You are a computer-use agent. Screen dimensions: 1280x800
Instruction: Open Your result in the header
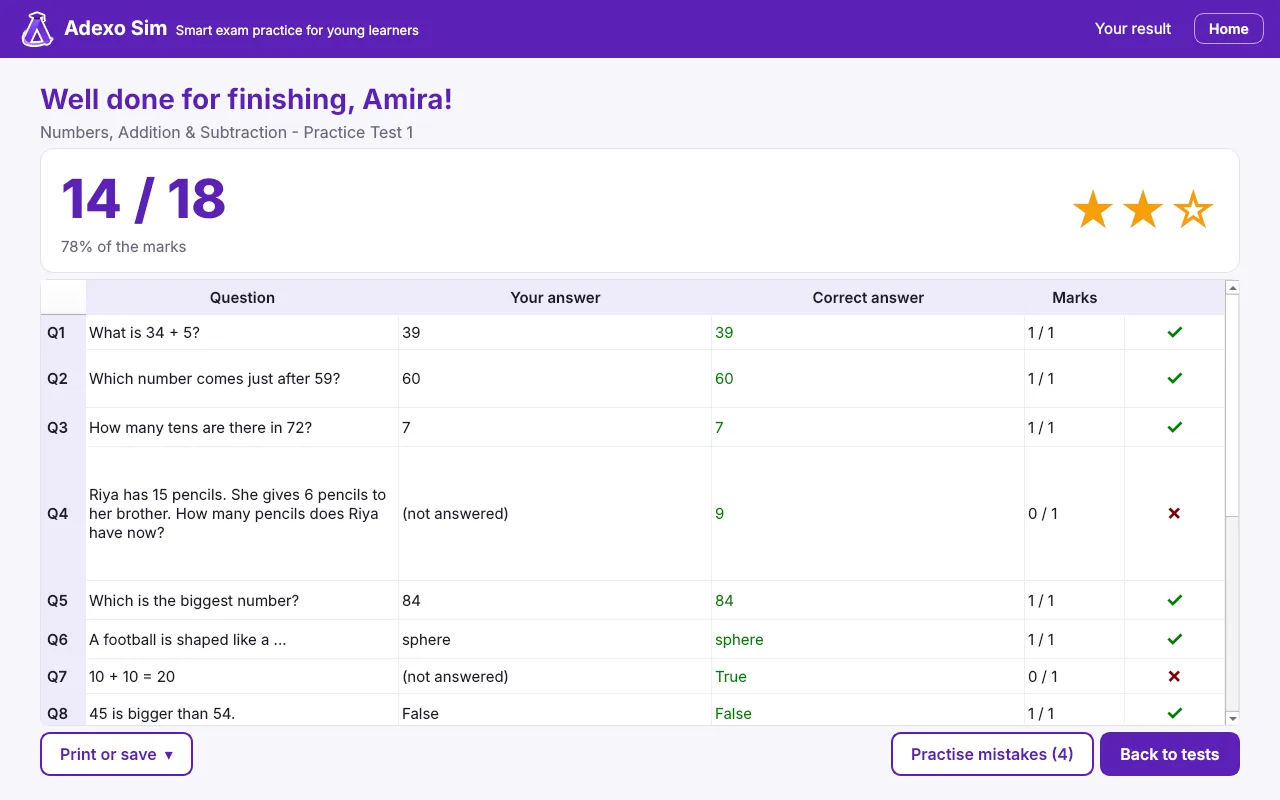click(x=1133, y=29)
